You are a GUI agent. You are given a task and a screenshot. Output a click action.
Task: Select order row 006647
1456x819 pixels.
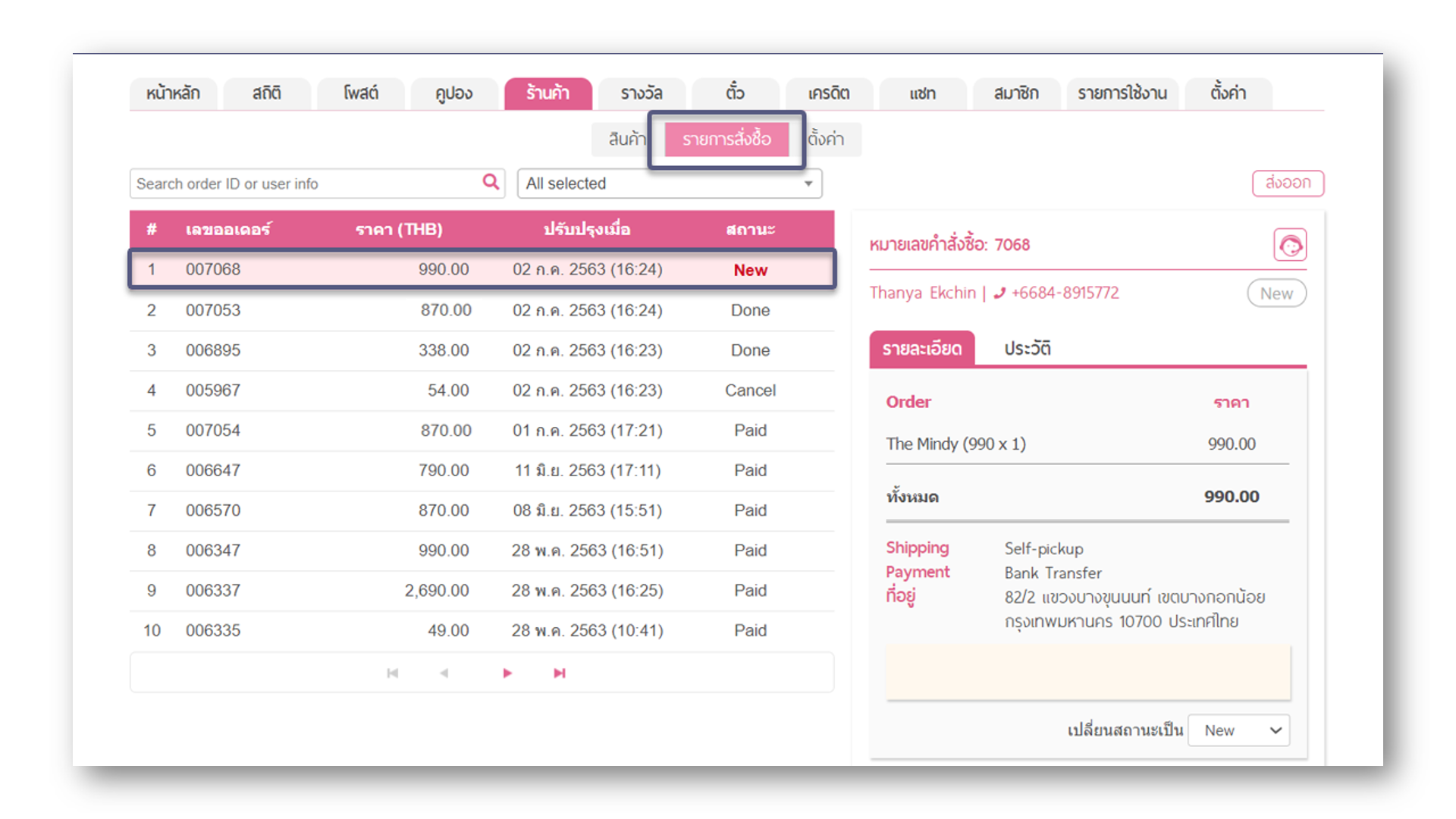[482, 470]
